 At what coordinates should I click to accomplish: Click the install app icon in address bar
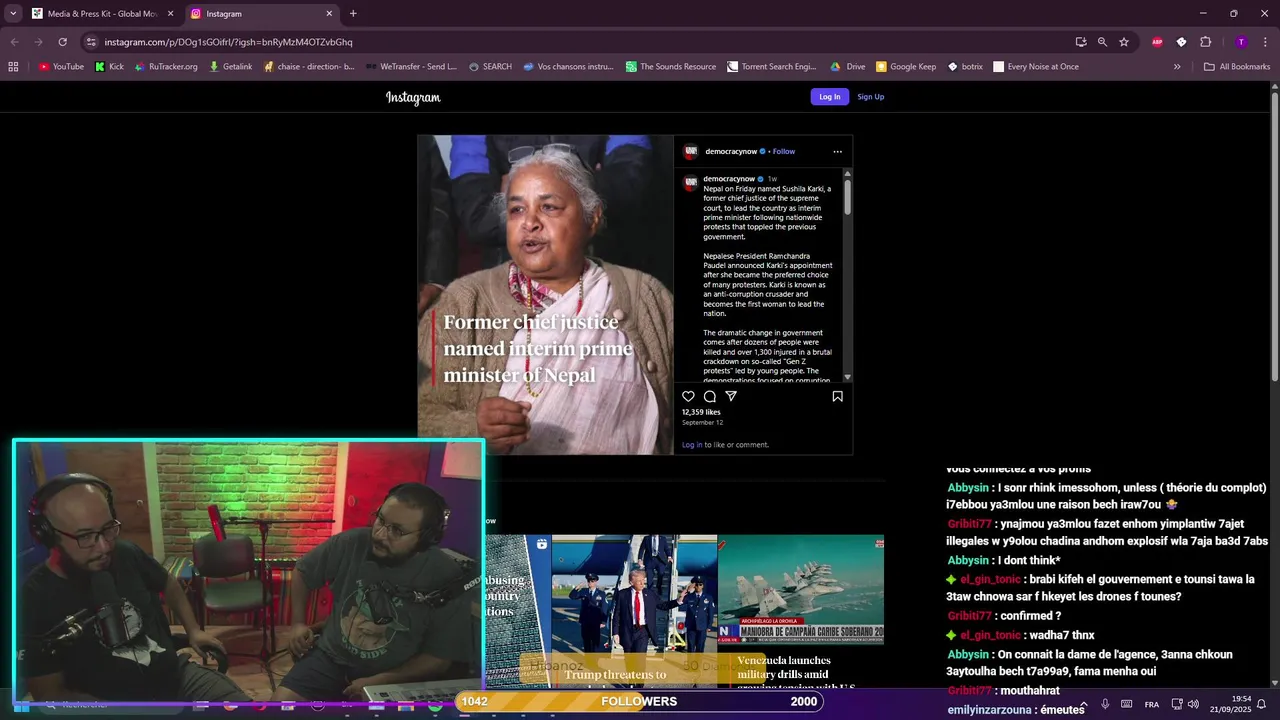1081,42
